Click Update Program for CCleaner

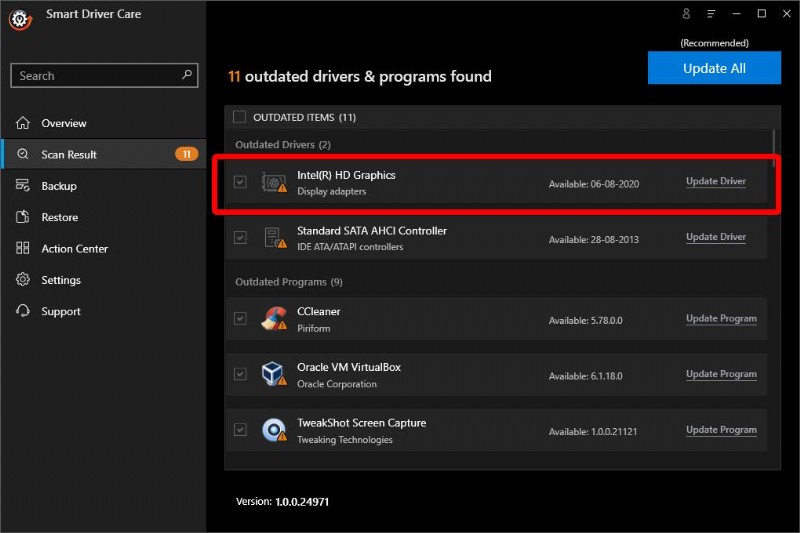coord(721,318)
